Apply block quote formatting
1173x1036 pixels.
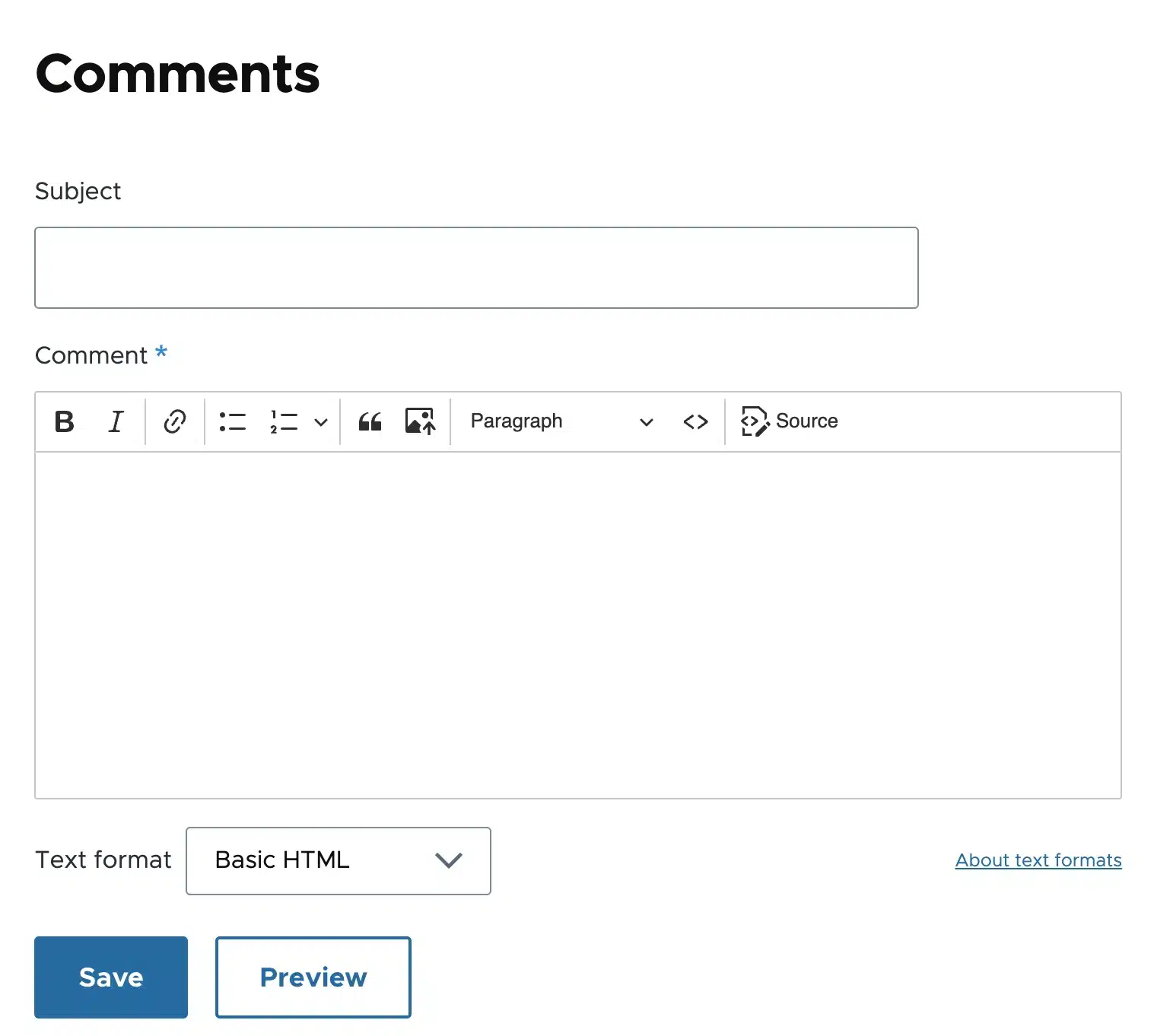pos(370,421)
